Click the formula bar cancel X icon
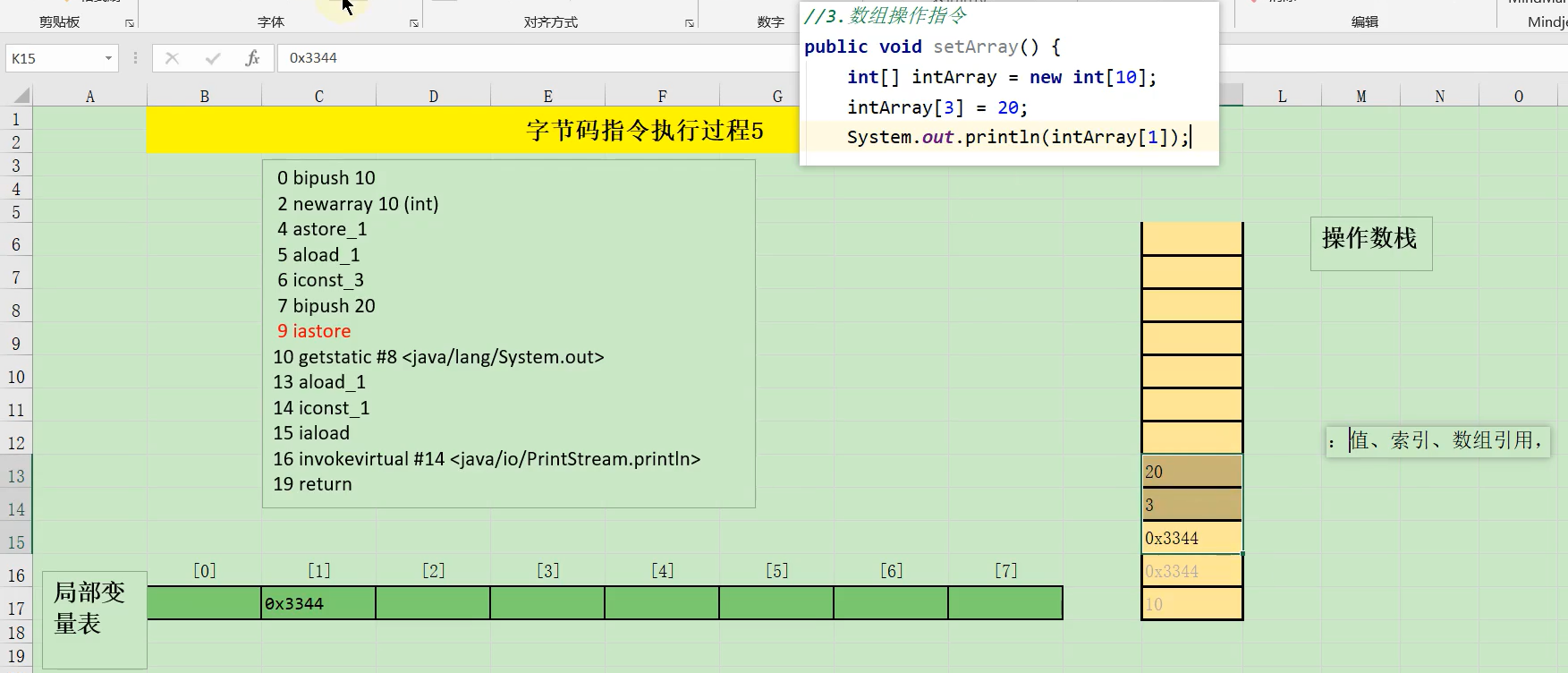 pos(173,58)
